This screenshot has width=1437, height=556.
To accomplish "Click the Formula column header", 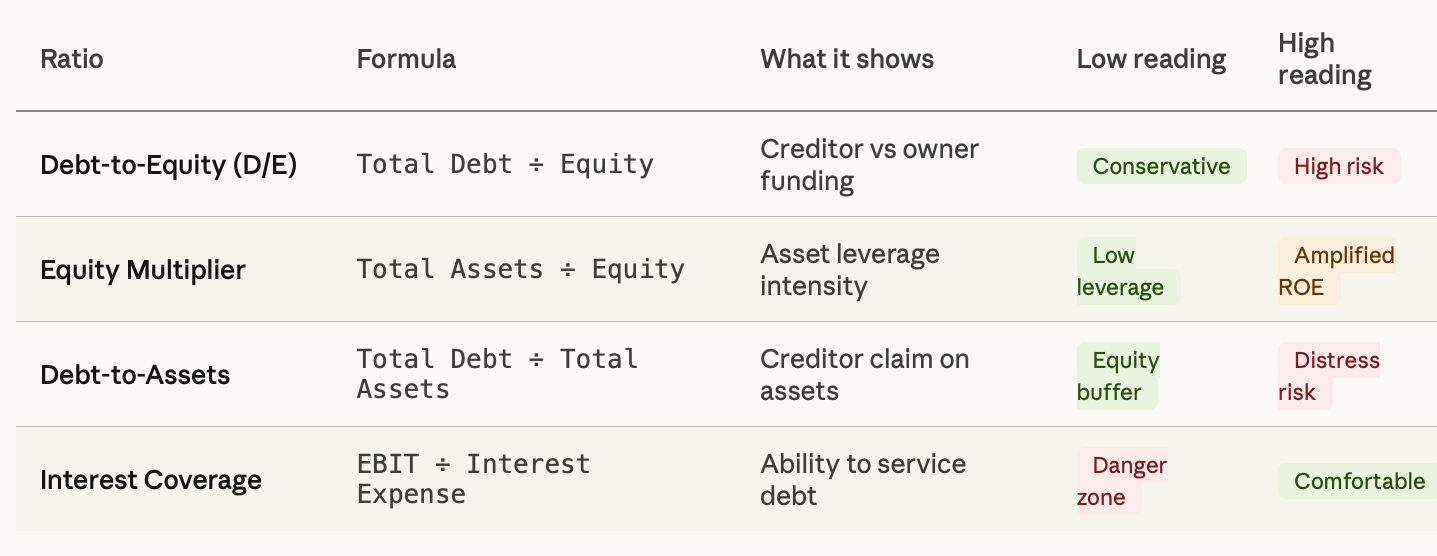I will [x=406, y=59].
